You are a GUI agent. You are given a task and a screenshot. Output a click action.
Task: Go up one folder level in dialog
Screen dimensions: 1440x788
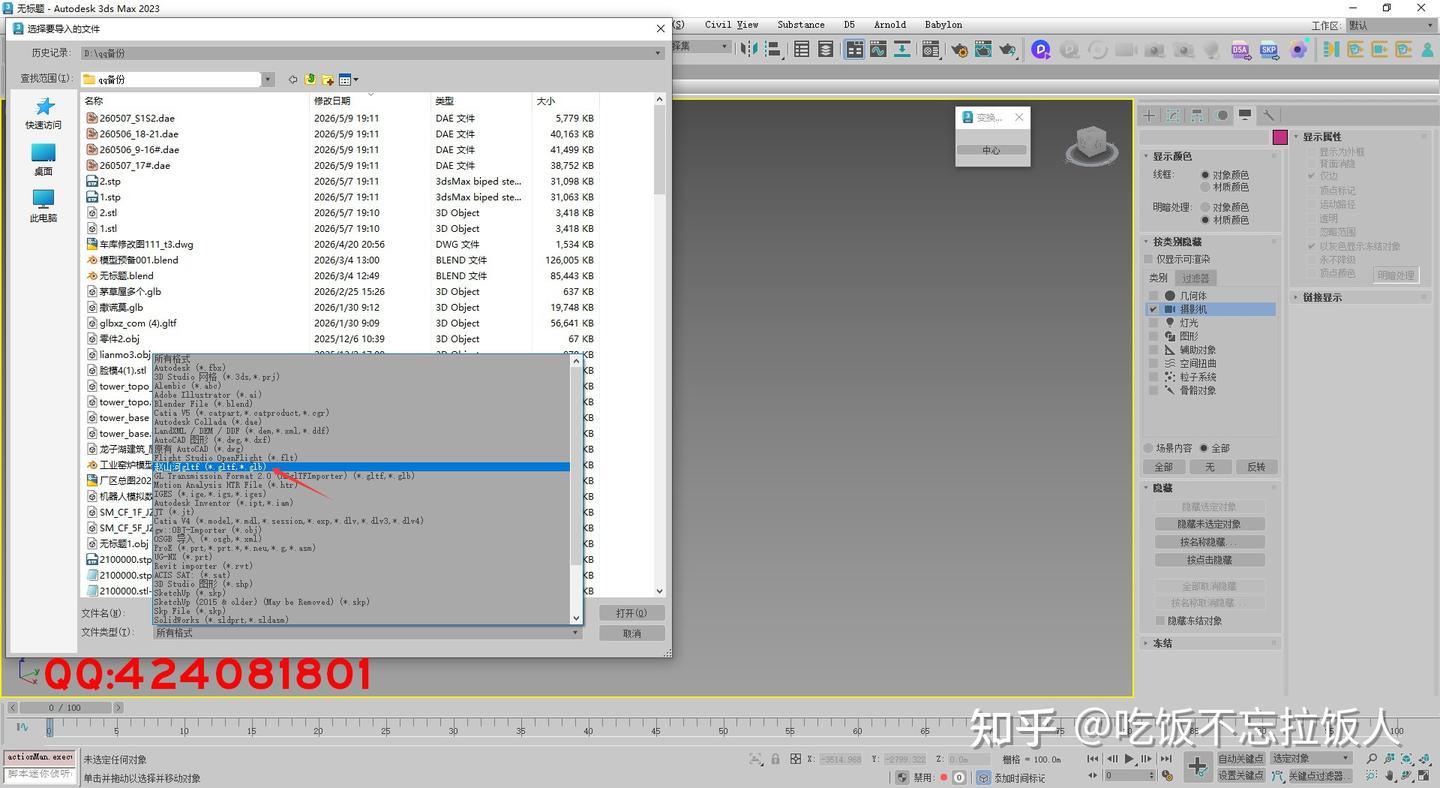[310, 79]
